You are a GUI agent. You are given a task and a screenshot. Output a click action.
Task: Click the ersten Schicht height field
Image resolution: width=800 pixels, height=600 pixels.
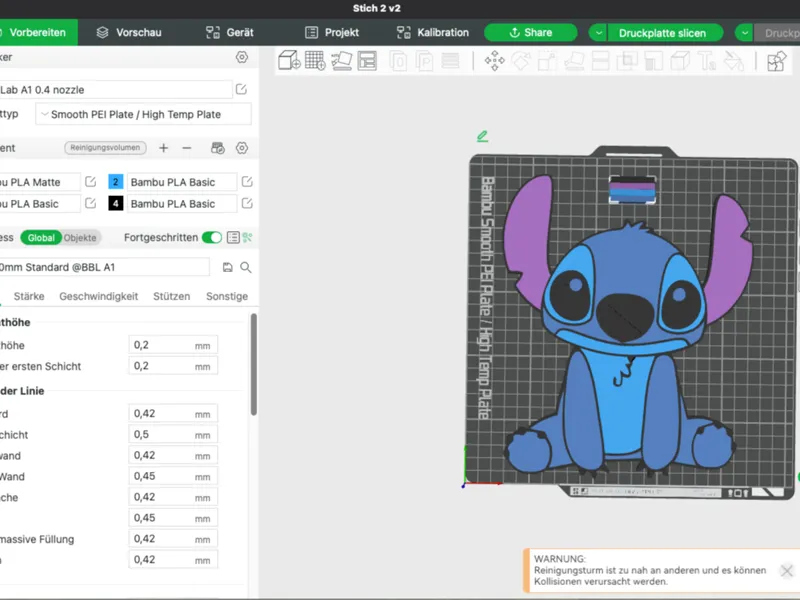pyautogui.click(x=173, y=366)
